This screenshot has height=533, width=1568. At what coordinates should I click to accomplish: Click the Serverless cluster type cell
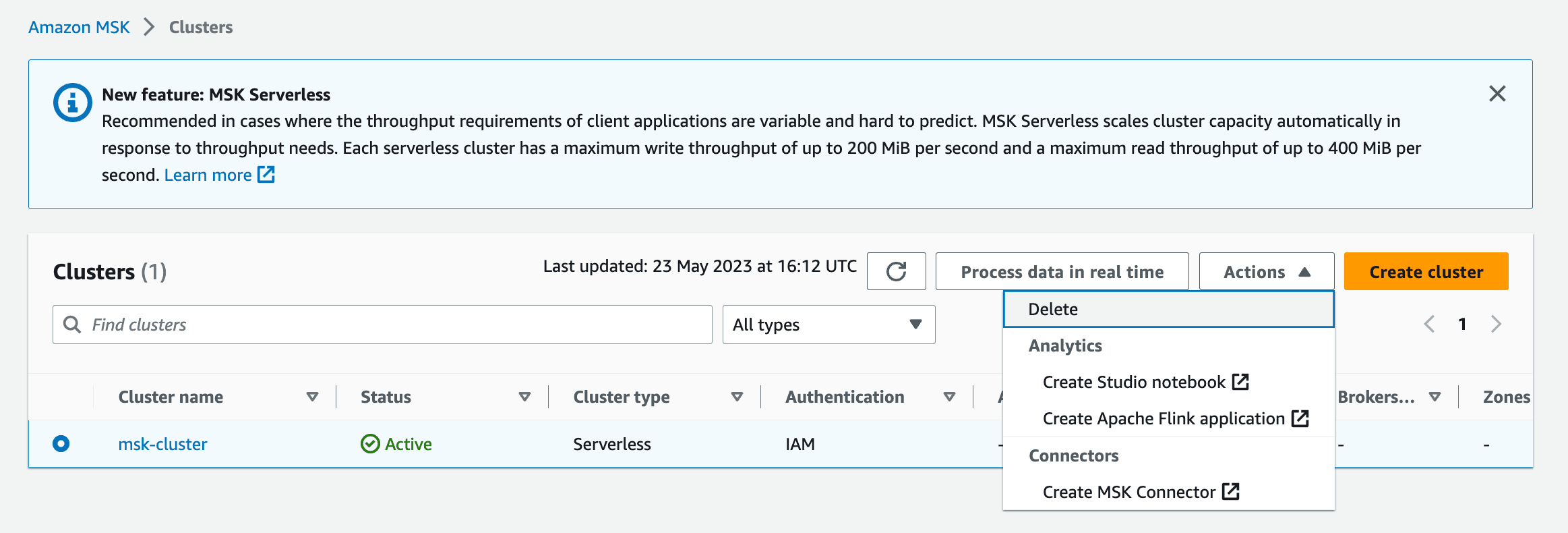point(612,444)
